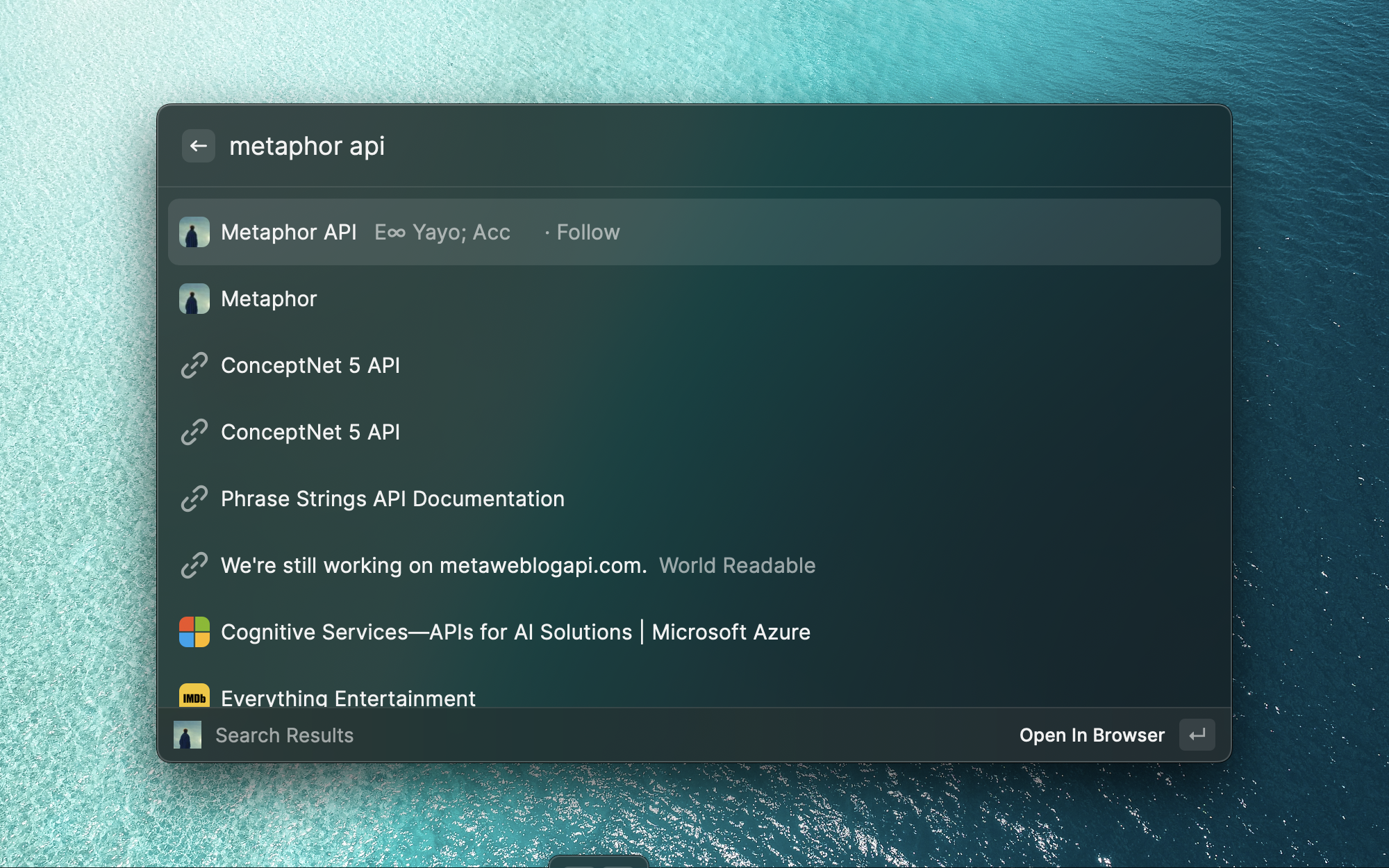Click the footer Search Results avatar
This screenshot has width=1389, height=868.
188,735
